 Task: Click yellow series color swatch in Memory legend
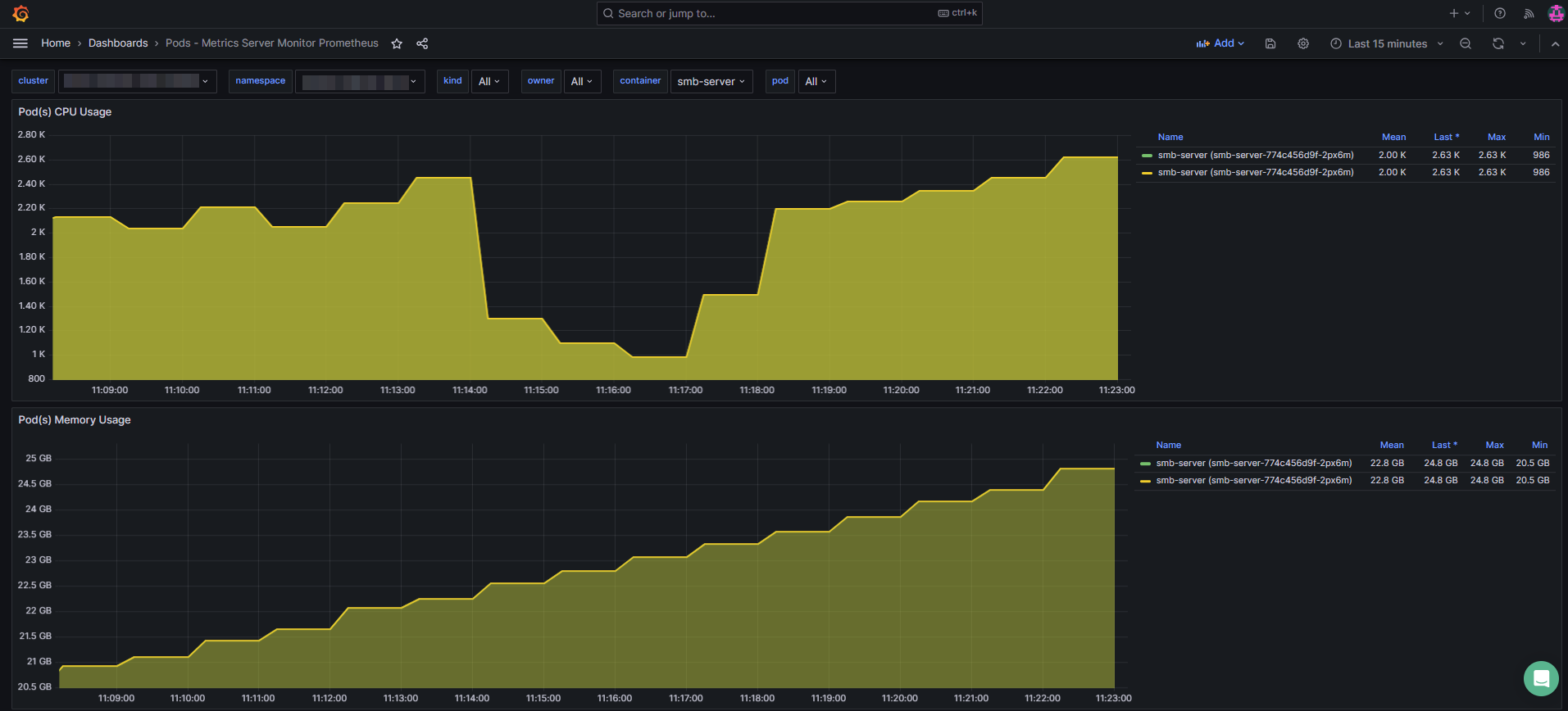click(1145, 481)
